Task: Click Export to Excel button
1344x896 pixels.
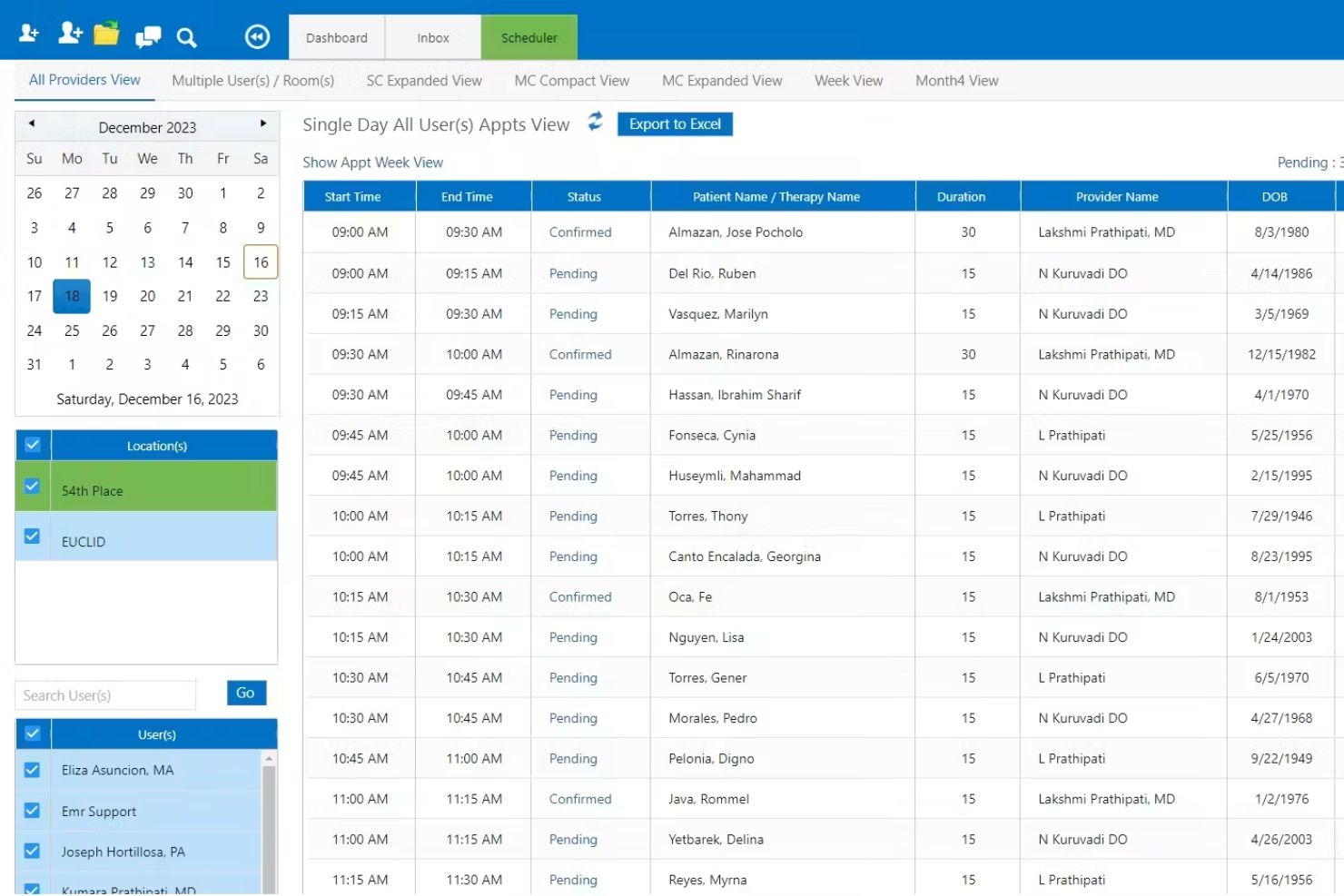Action: pos(675,124)
